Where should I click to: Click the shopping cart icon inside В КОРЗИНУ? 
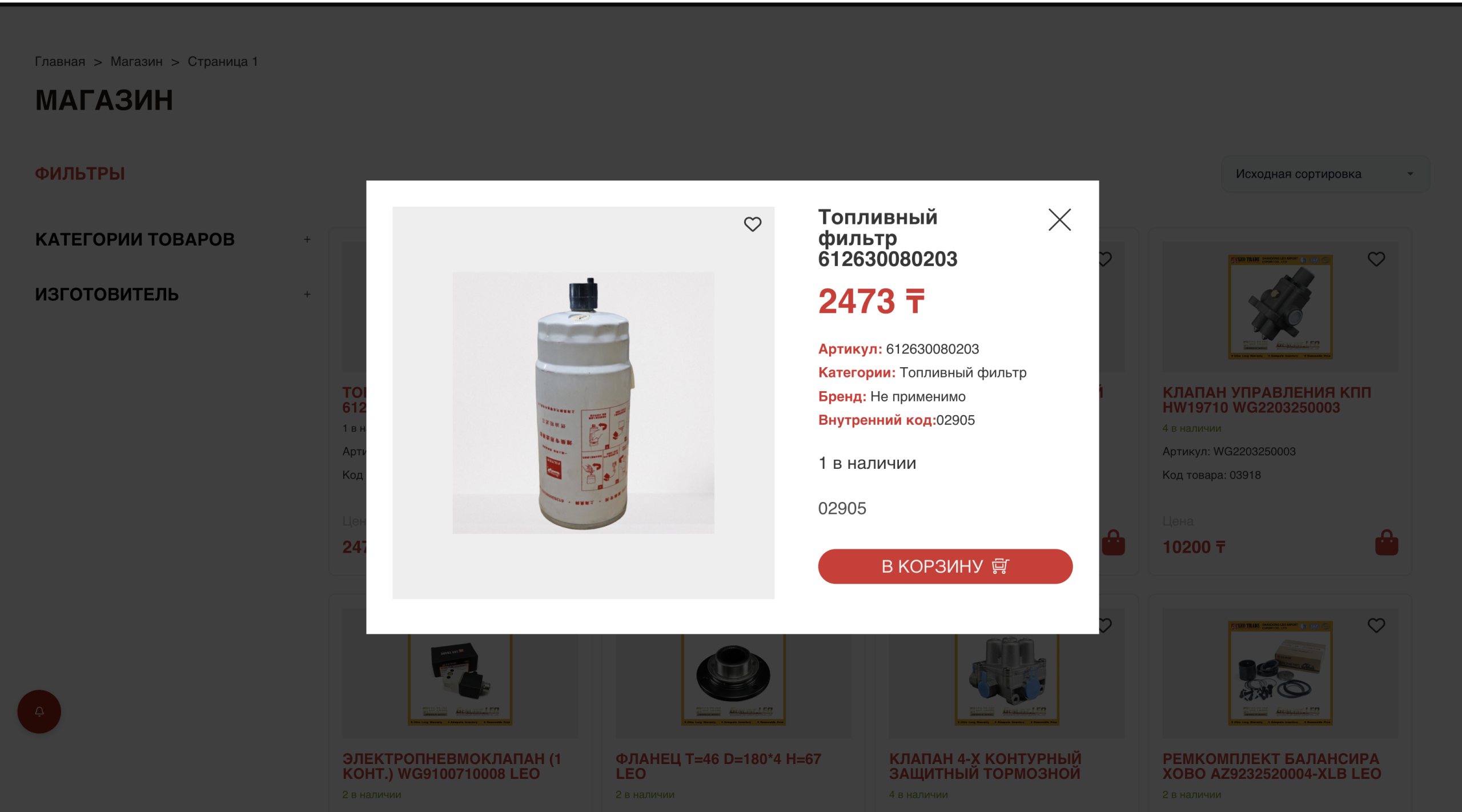click(1000, 566)
